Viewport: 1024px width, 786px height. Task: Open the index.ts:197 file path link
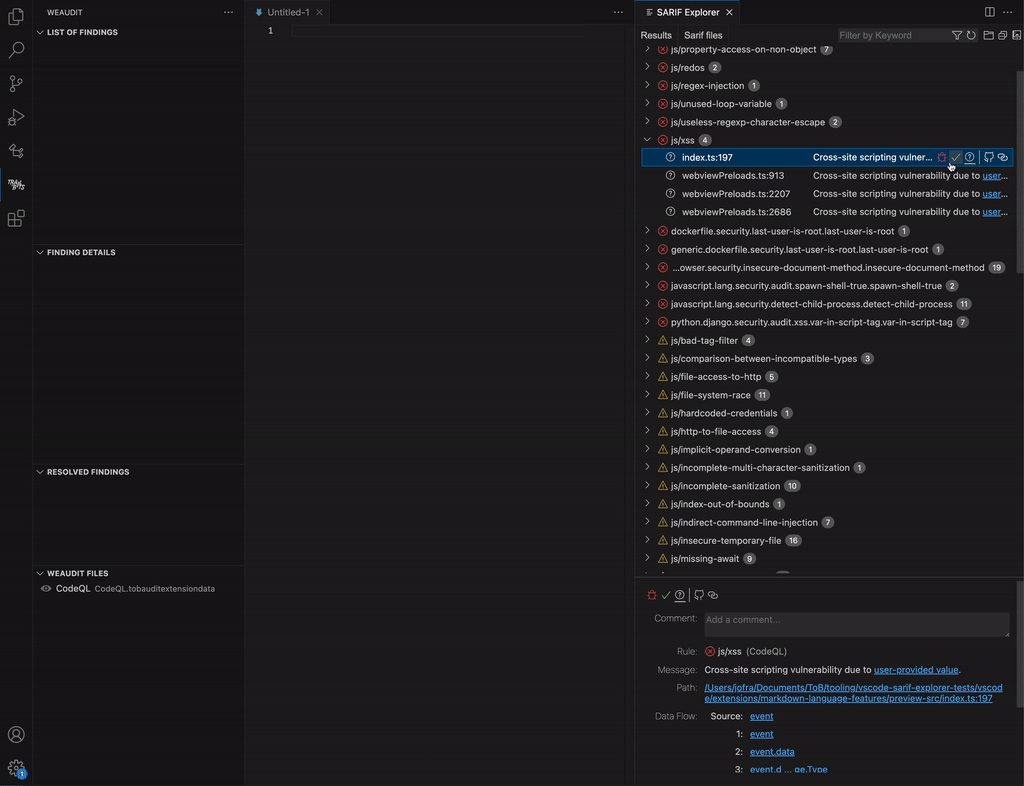853,693
